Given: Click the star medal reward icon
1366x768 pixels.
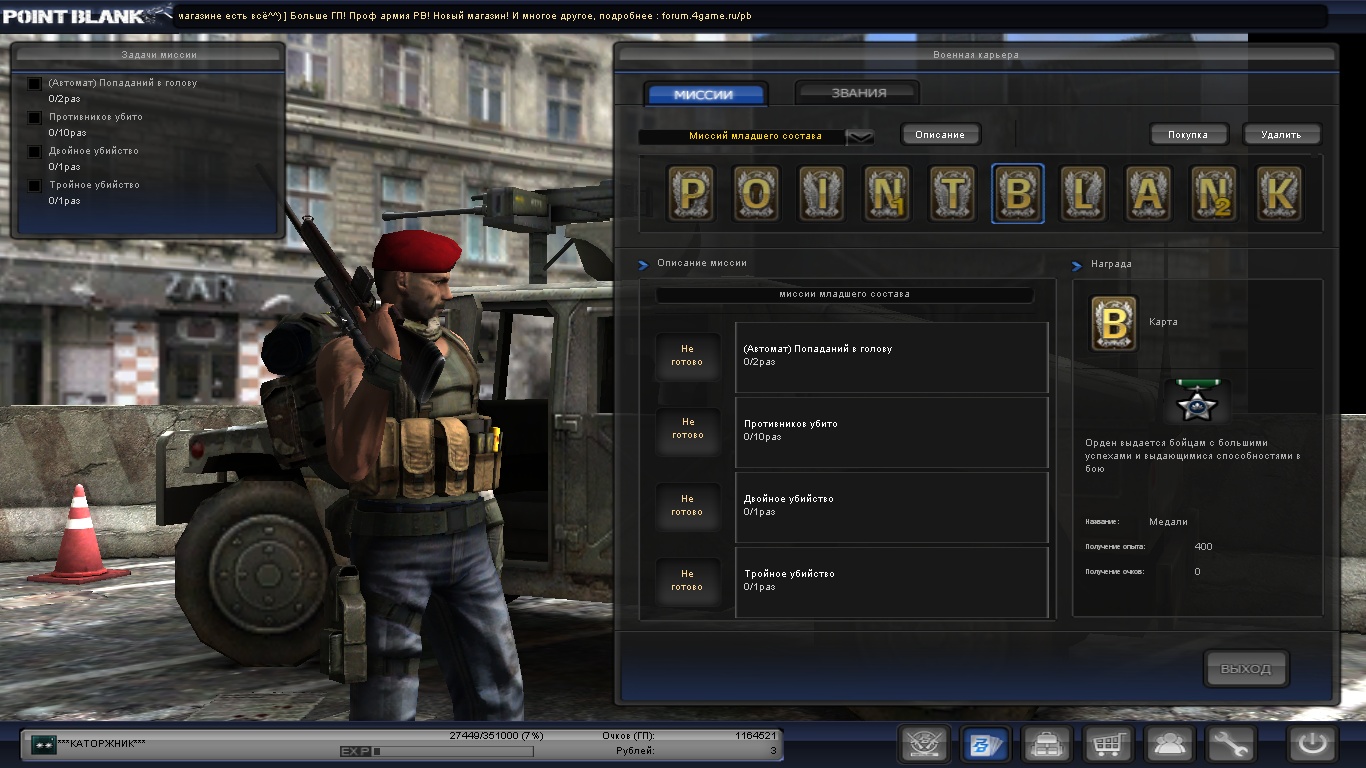Looking at the screenshot, I should tap(1196, 402).
